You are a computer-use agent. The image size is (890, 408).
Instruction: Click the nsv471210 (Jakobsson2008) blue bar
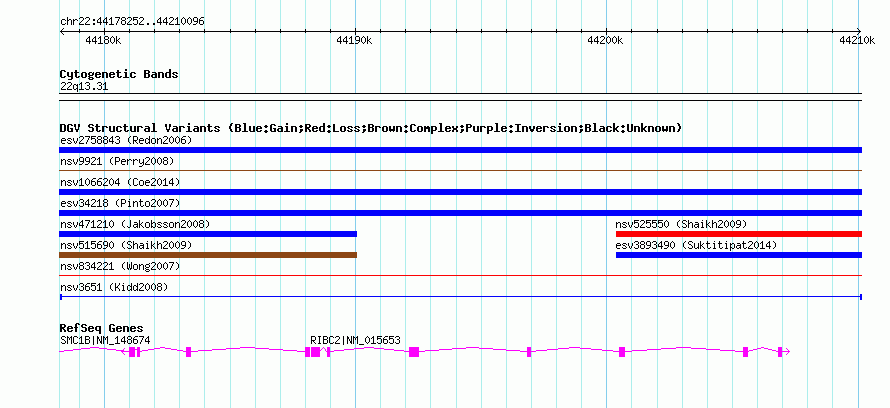tap(208, 234)
